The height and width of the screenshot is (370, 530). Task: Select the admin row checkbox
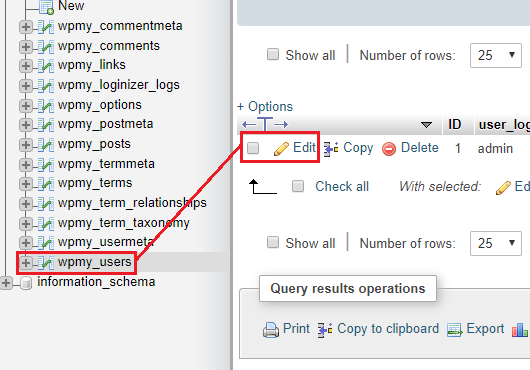[x=253, y=148]
